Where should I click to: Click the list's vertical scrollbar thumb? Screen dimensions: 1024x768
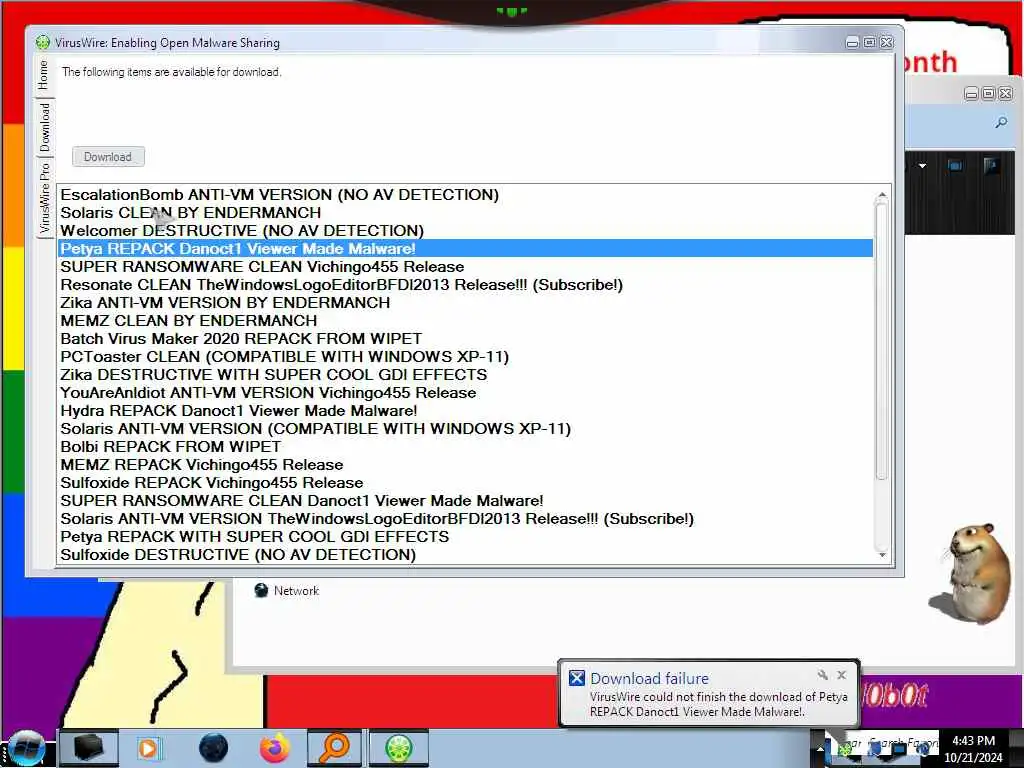882,342
